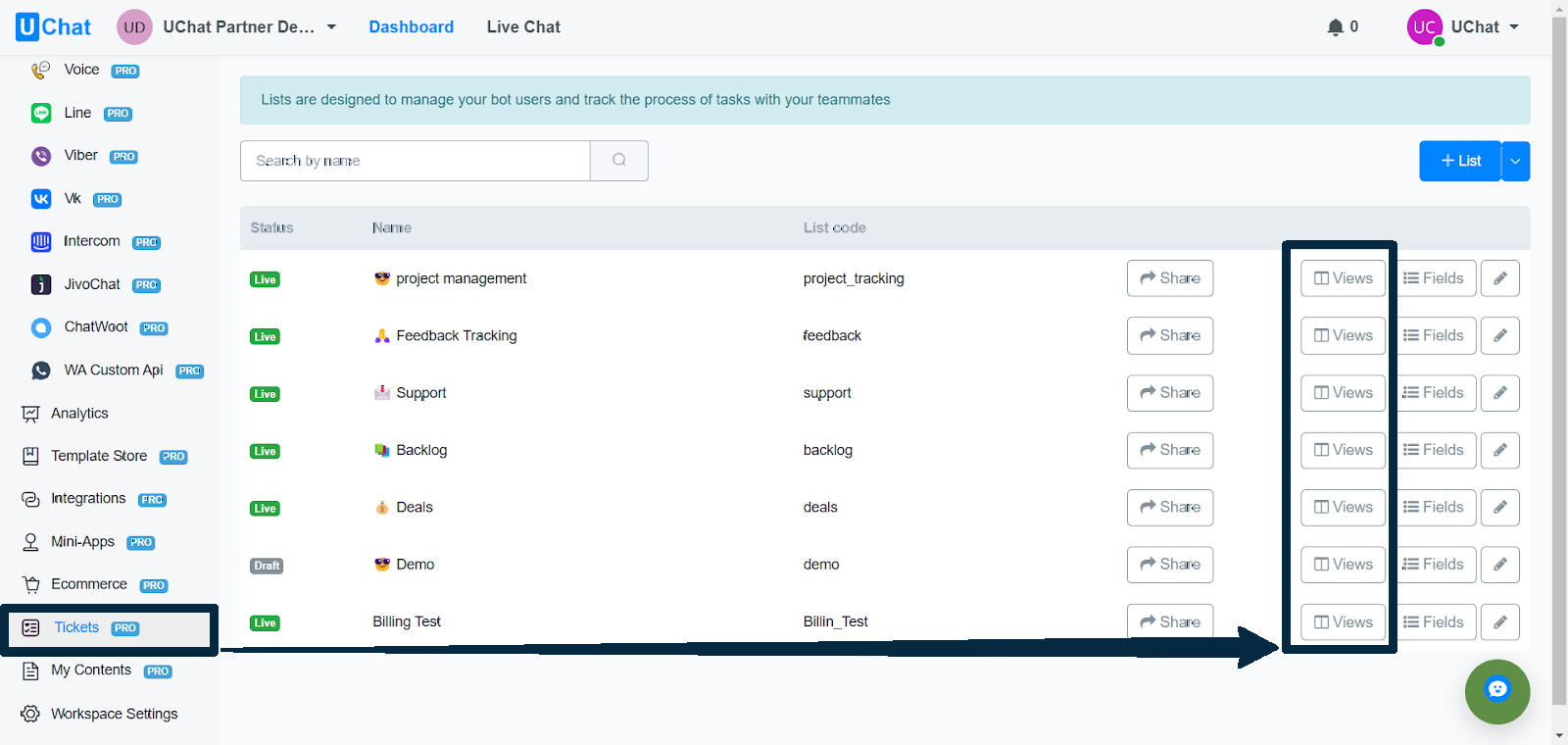1568x745 pixels.
Task: Create a new list with + List
Action: (1460, 161)
